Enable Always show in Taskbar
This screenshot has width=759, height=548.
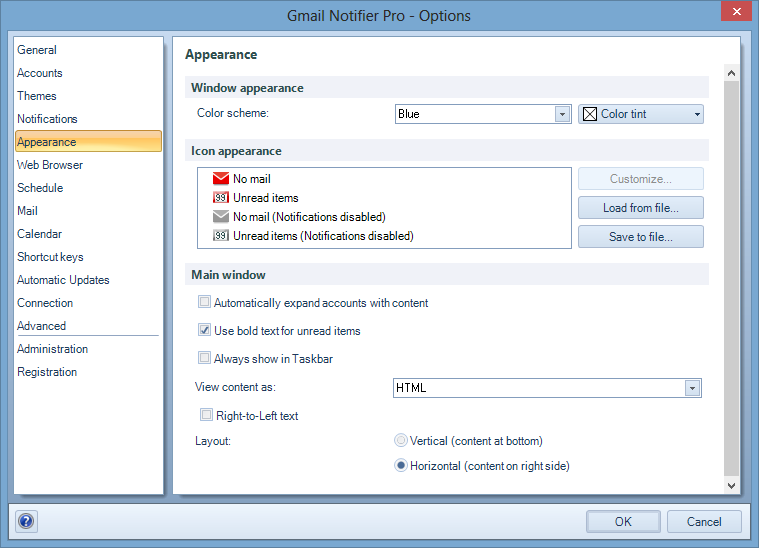pos(205,358)
